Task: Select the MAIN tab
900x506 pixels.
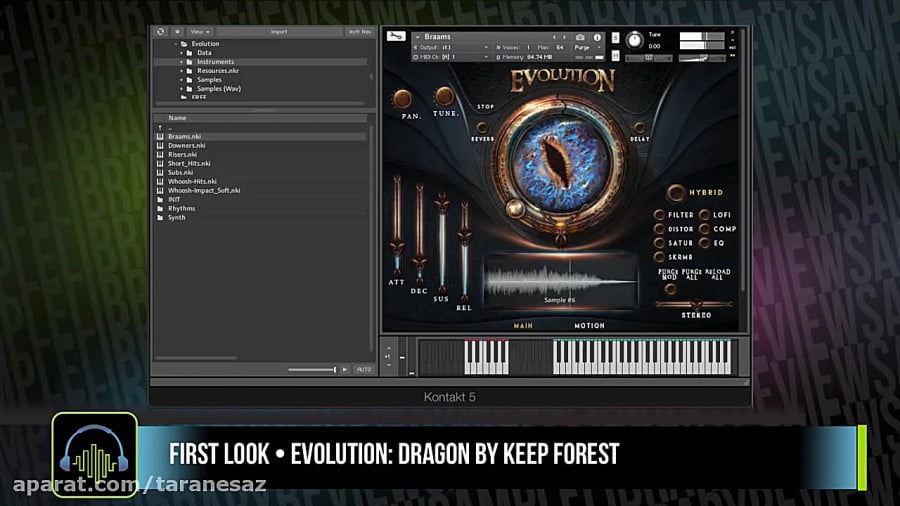Action: (x=522, y=325)
